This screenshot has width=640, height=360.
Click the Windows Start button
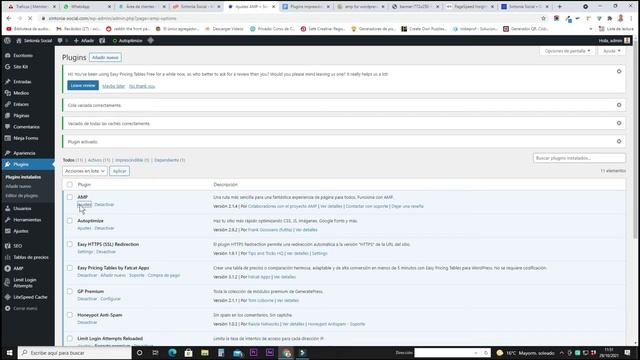pyautogui.click(x=9, y=353)
